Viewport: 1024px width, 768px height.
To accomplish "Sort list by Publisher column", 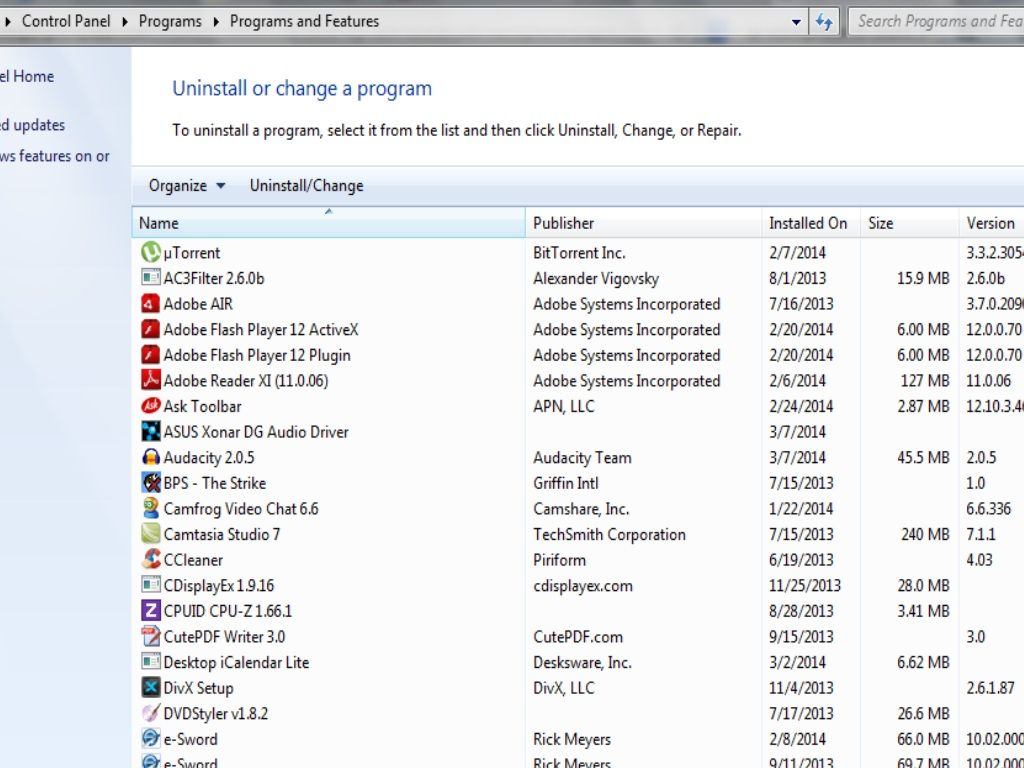I will 563,223.
